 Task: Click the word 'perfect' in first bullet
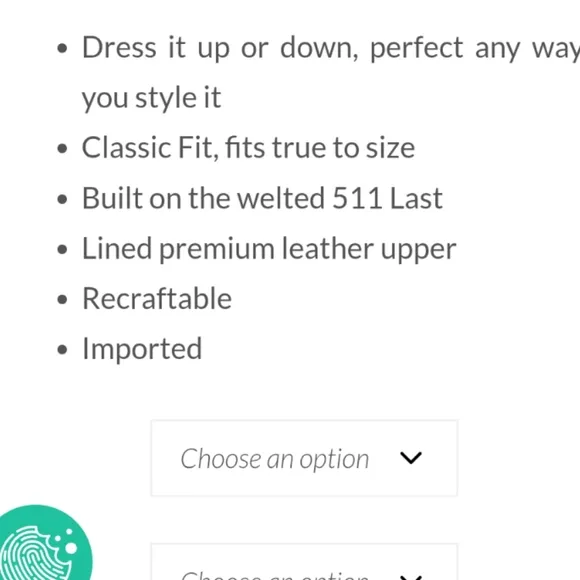click(x=417, y=48)
